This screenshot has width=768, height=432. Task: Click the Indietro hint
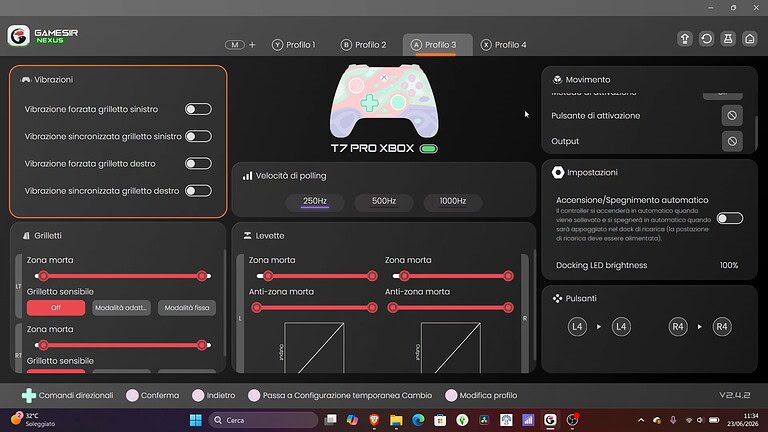[x=214, y=395]
